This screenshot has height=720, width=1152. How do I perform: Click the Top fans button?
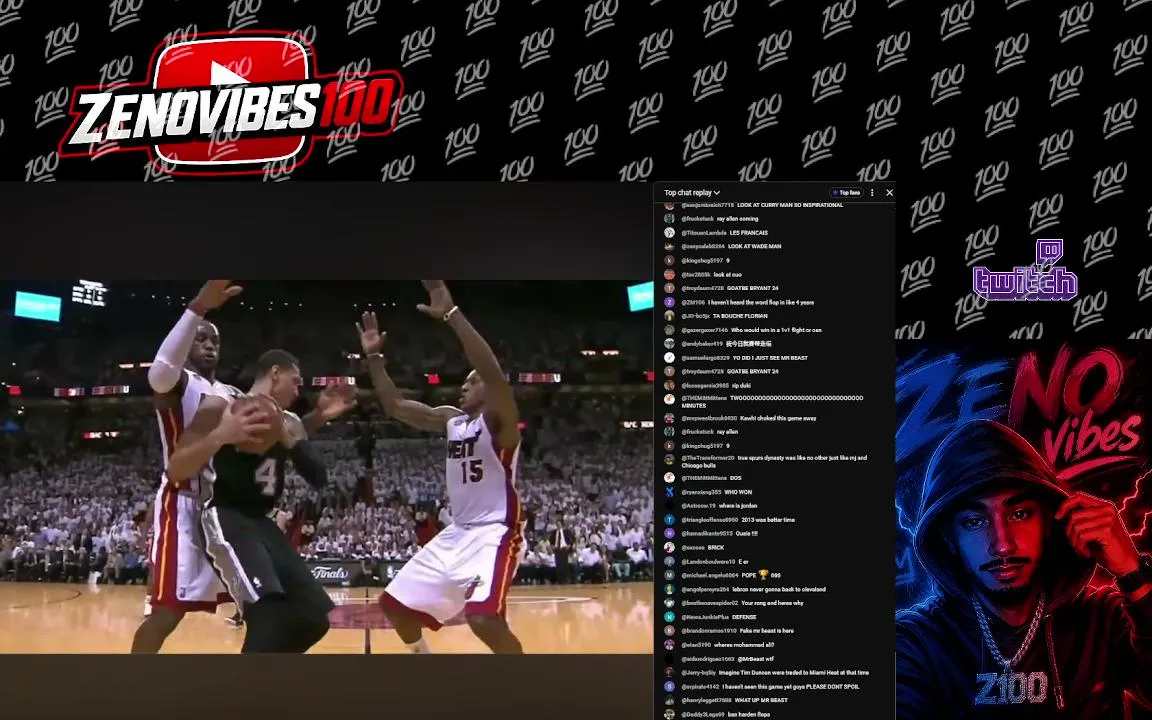coord(846,192)
